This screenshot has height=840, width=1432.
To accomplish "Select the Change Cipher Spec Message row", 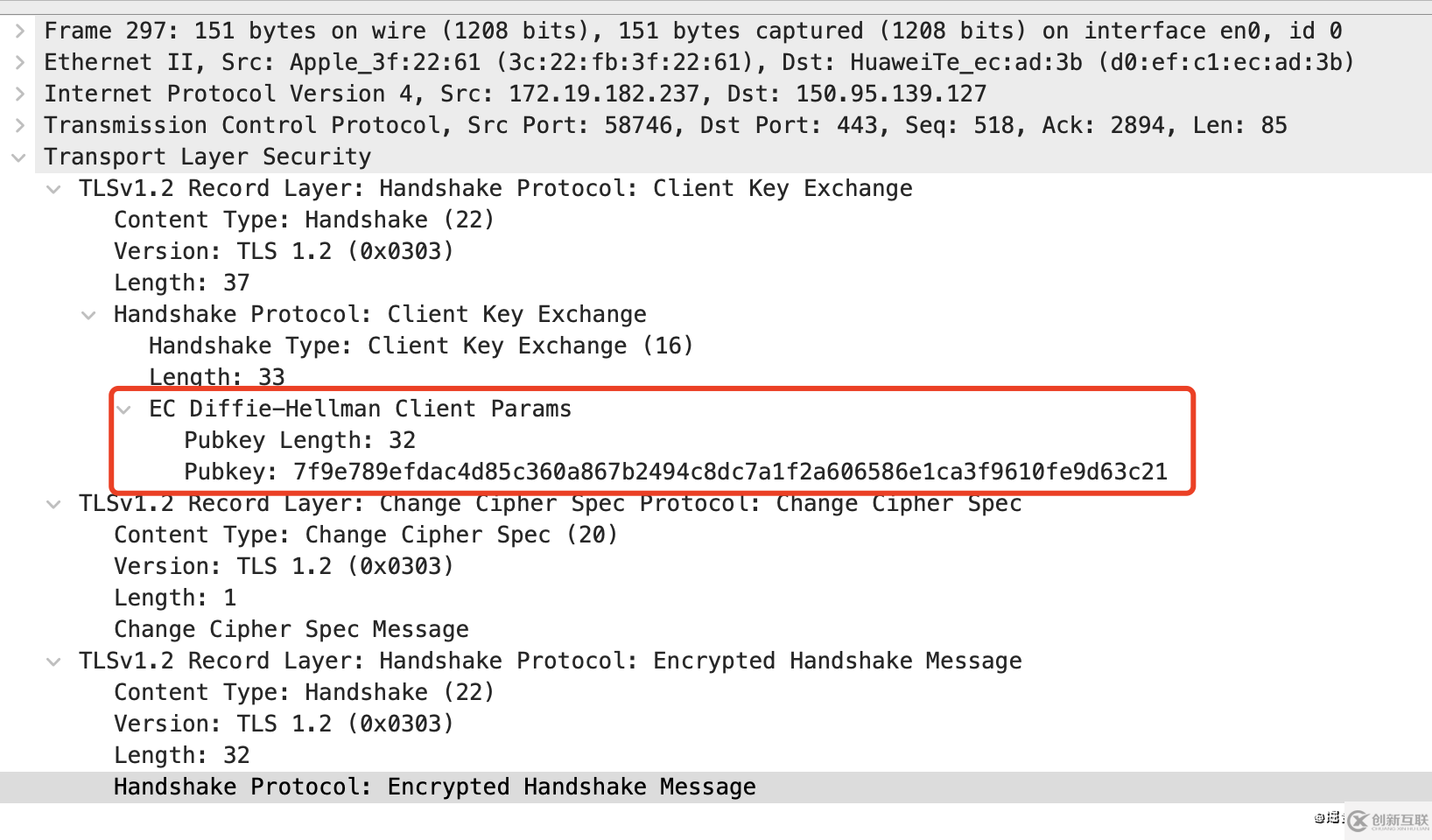I will pyautogui.click(x=291, y=629).
